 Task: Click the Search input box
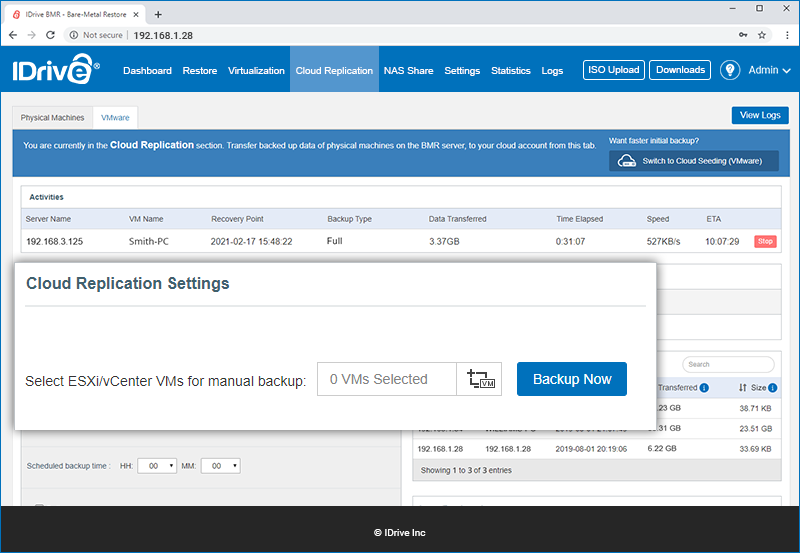point(728,364)
